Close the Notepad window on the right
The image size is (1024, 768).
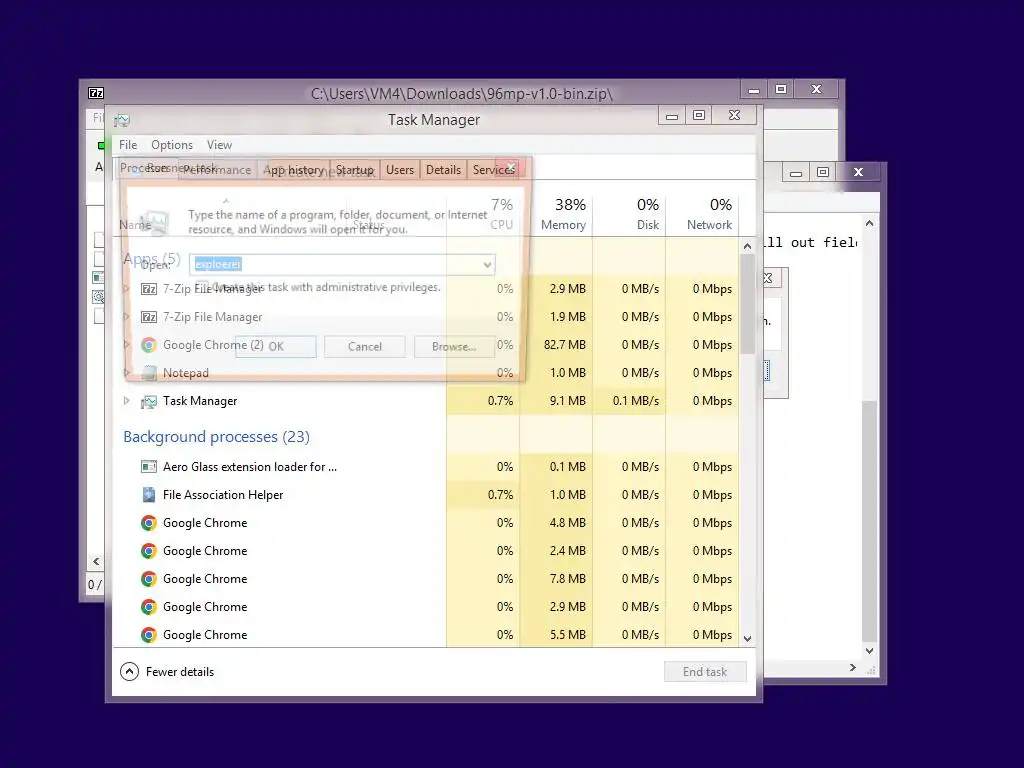pos(859,172)
